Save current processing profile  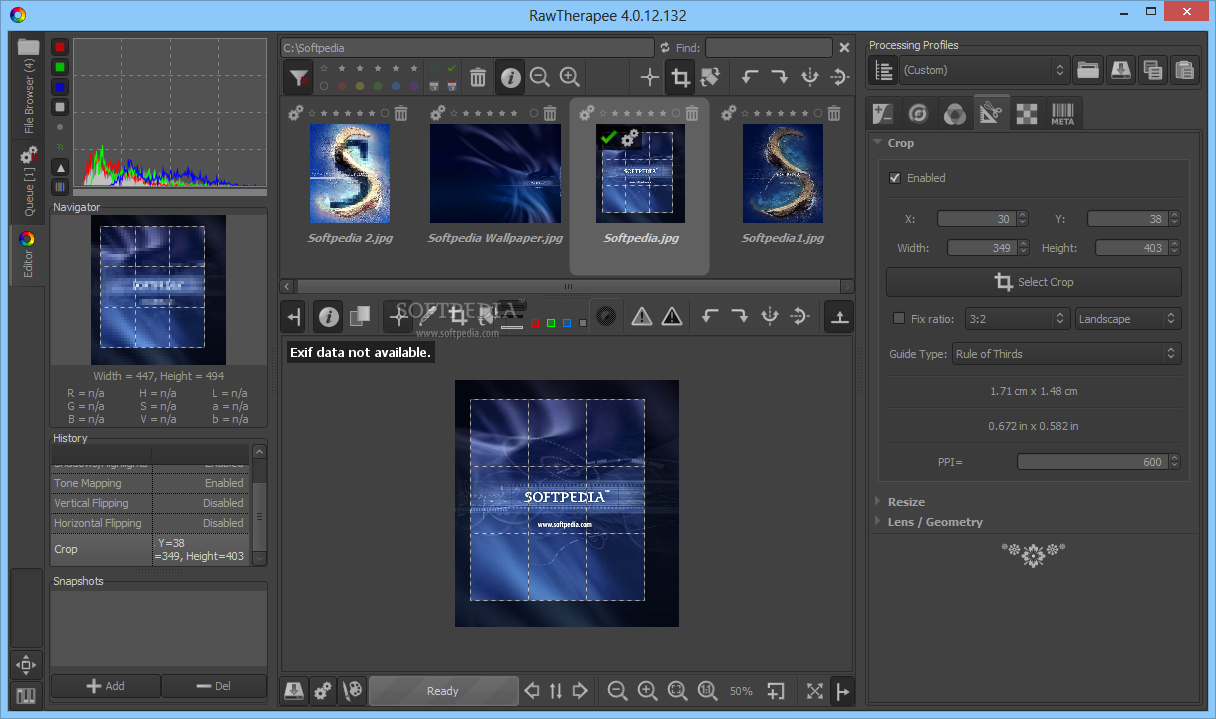pyautogui.click(x=1120, y=70)
